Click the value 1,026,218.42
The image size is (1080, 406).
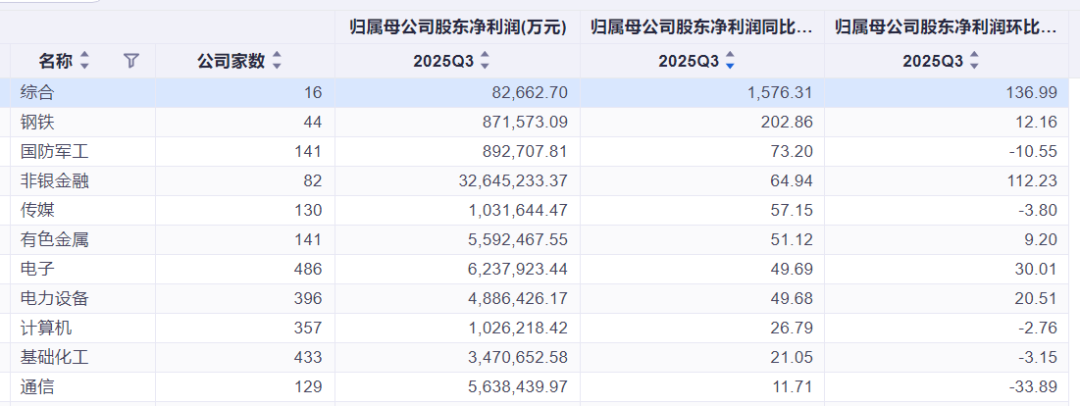pos(516,328)
